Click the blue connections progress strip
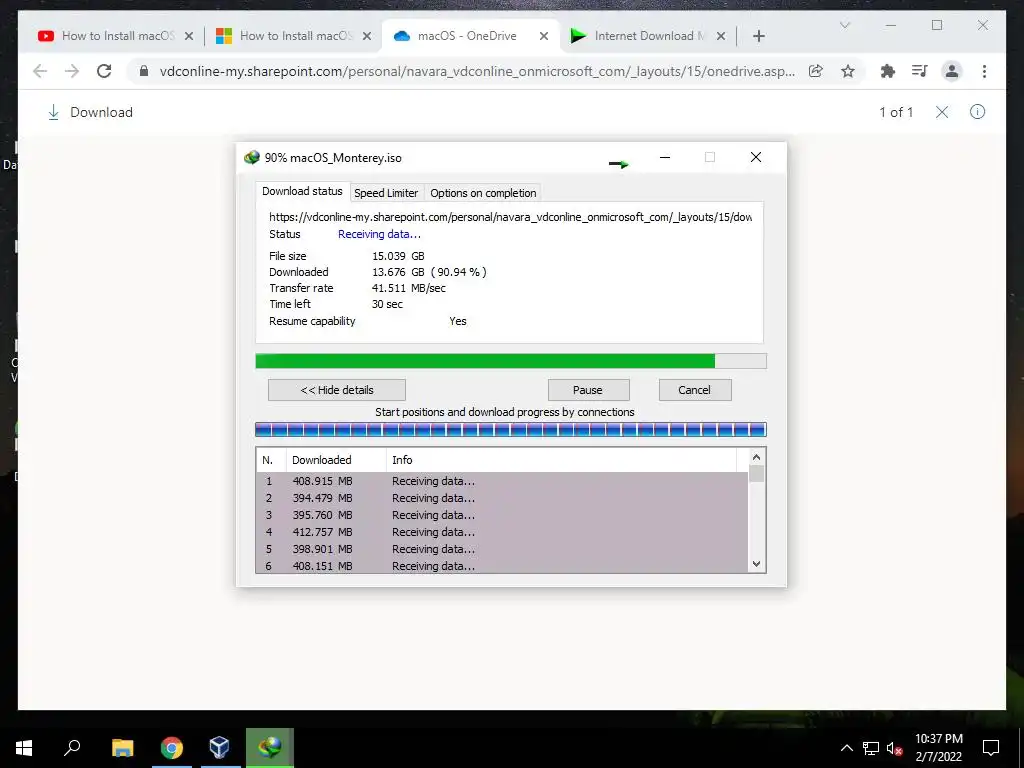Image resolution: width=1024 pixels, height=768 pixels. (511, 430)
